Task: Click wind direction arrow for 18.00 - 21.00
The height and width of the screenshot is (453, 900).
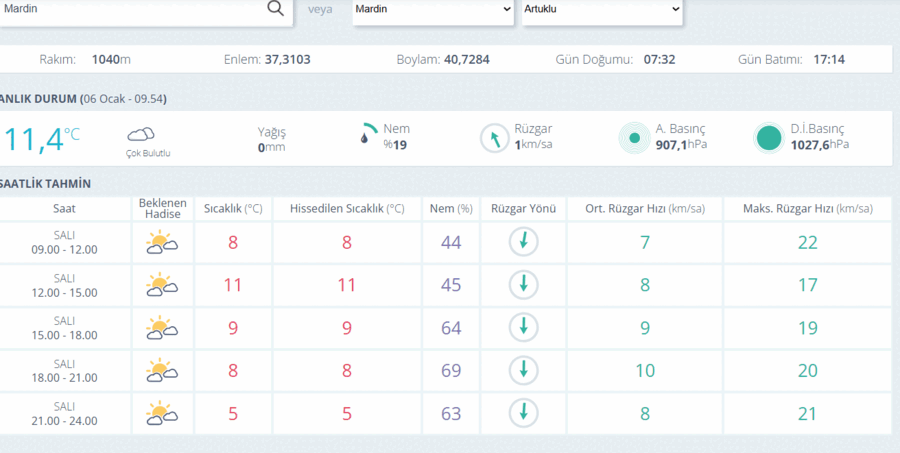Action: [x=523, y=370]
